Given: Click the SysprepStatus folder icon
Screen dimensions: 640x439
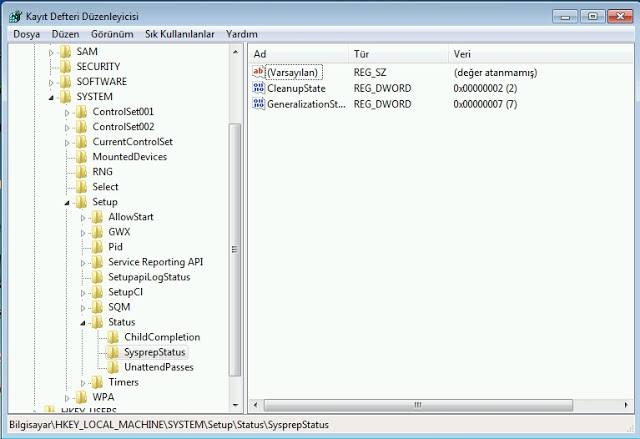Looking at the screenshot, I should [114, 352].
